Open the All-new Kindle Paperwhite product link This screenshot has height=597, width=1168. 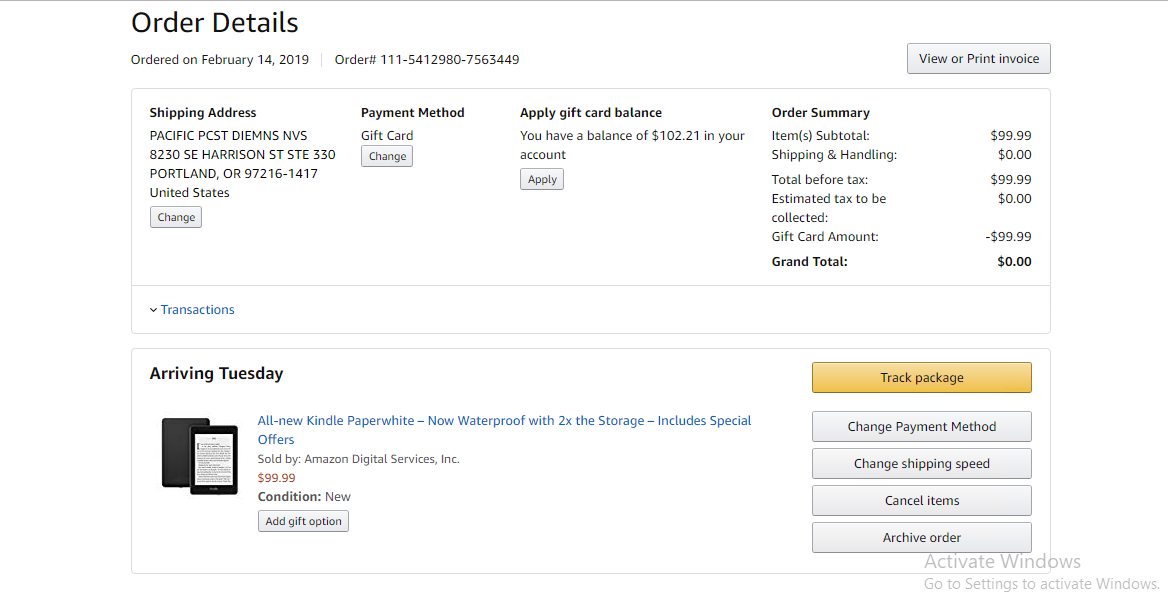[x=504, y=421]
